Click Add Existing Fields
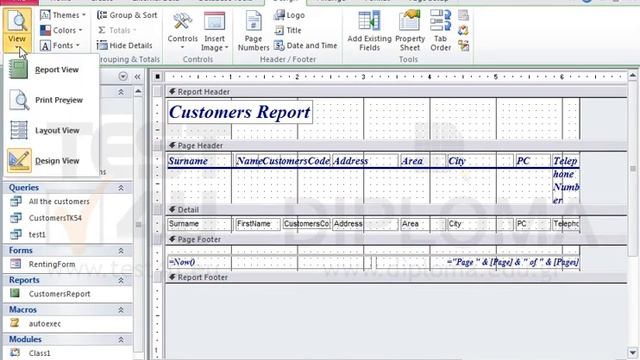640x360 pixels. coord(369,31)
